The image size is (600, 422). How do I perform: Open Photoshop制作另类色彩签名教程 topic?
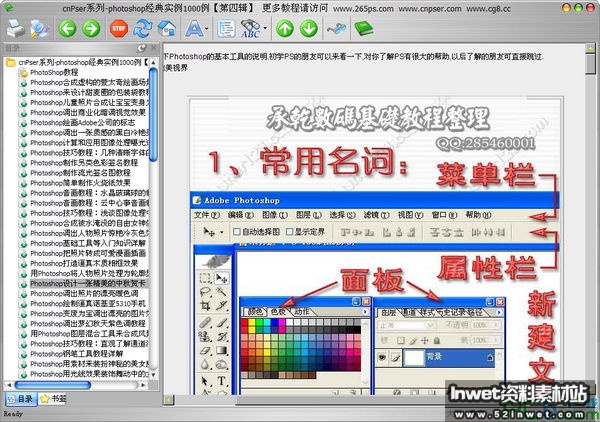pos(84,163)
